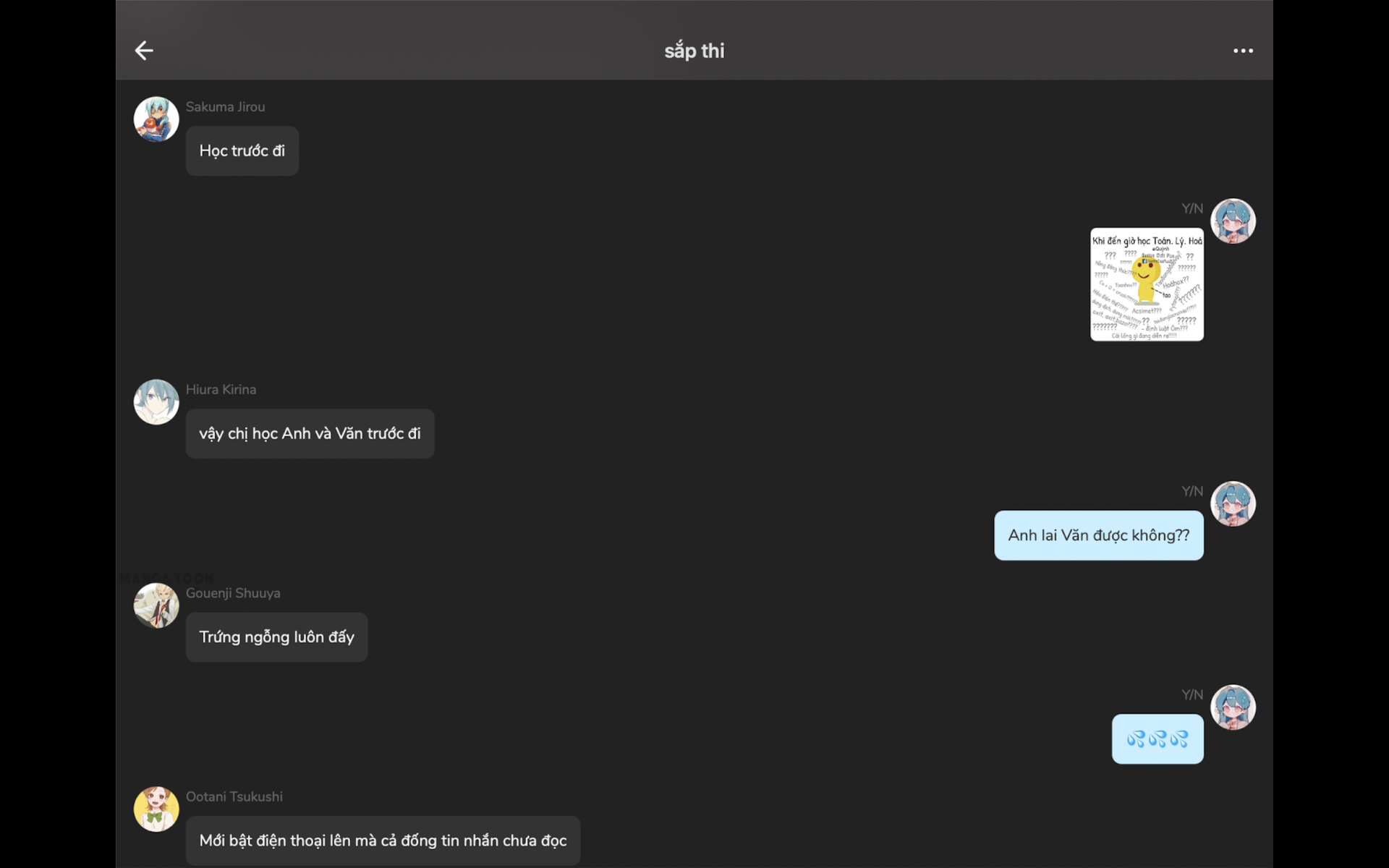
Task: Click the sender name Gouenji Shuuya
Action: [x=233, y=593]
